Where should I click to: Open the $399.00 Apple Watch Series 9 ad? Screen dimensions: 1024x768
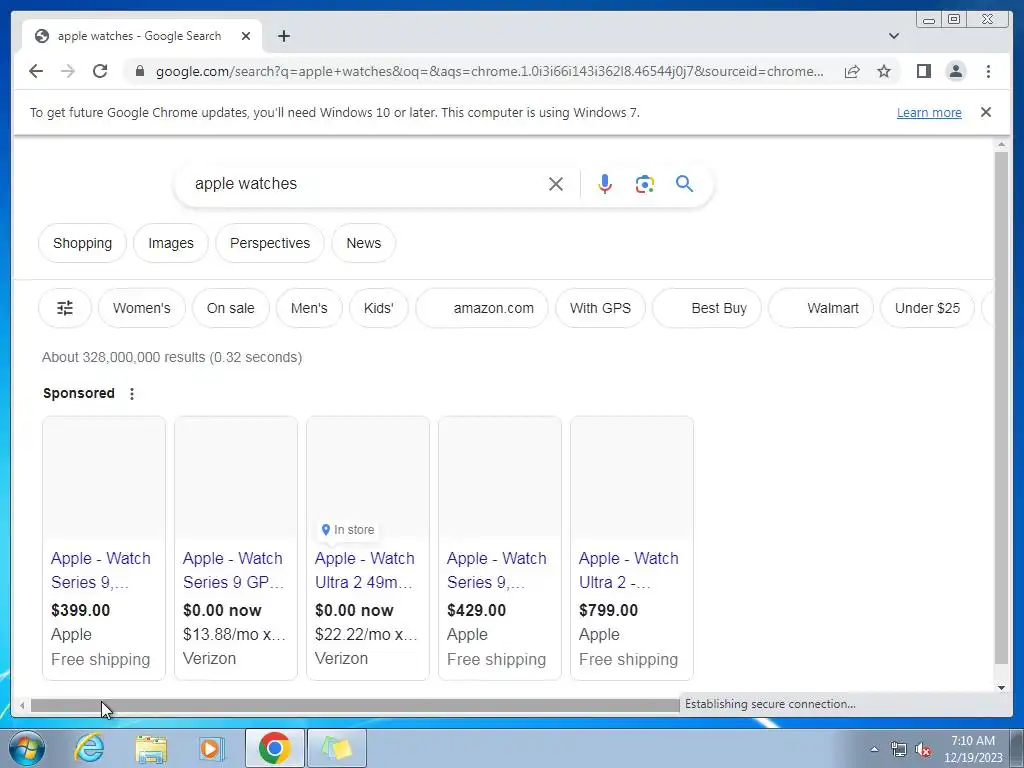[x=101, y=570]
